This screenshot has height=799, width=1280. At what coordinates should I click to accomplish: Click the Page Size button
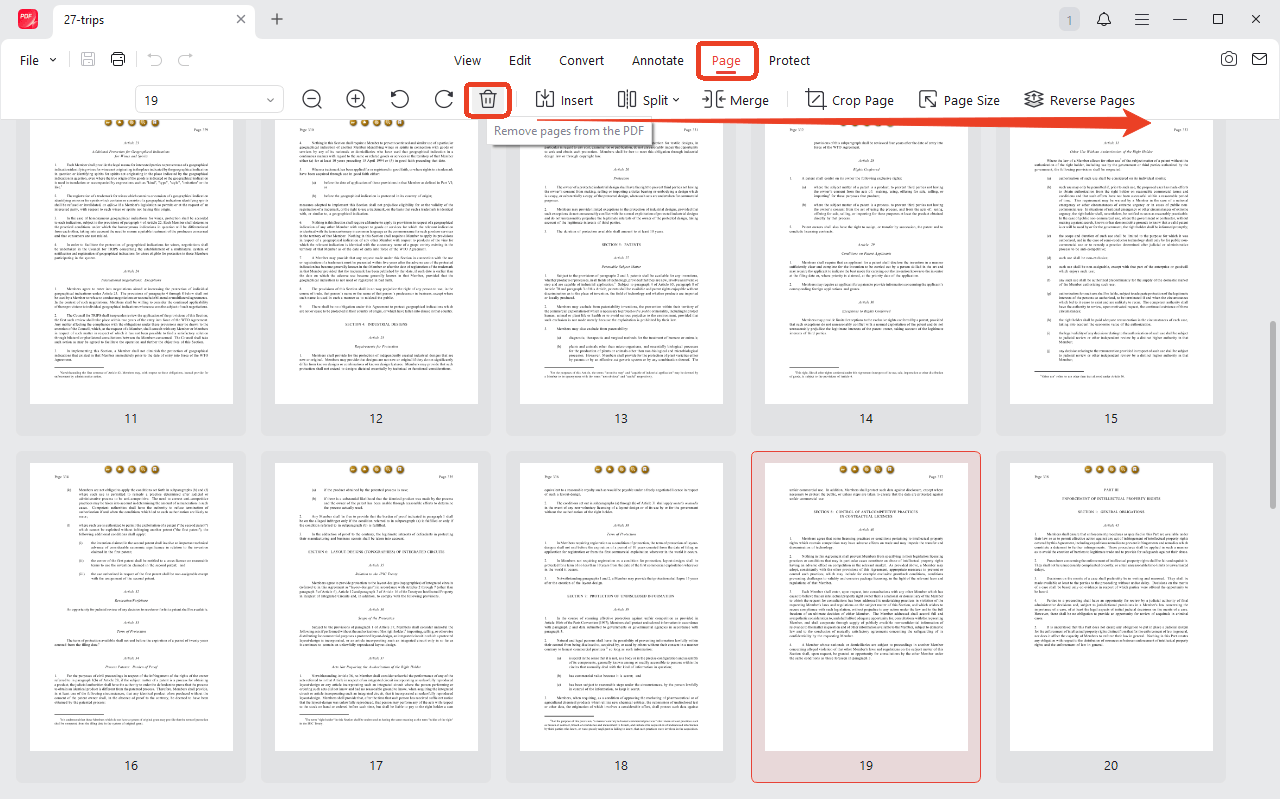tap(959, 100)
